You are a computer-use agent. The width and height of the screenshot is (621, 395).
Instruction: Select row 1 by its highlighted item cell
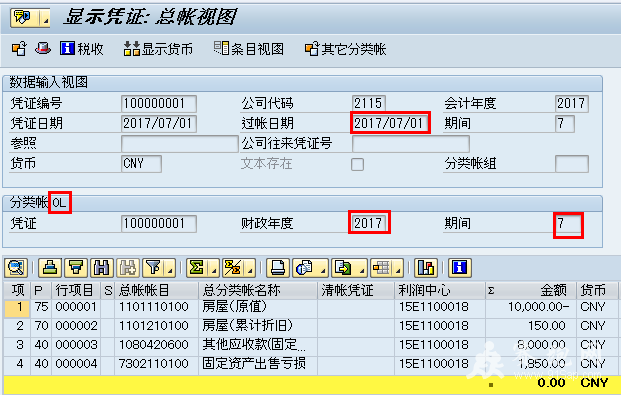[17, 308]
